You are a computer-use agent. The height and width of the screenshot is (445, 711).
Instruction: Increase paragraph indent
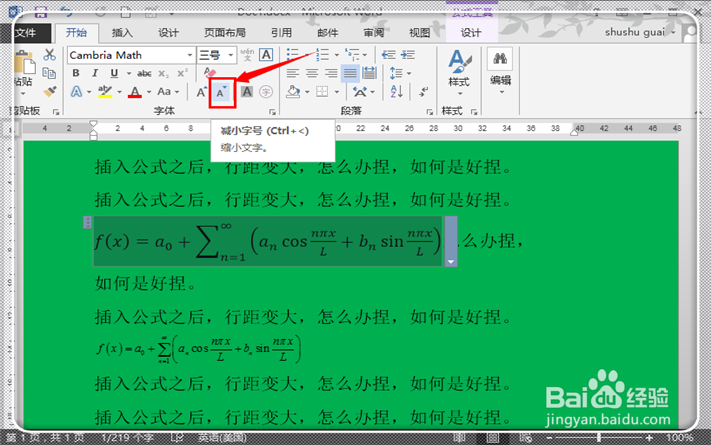point(408,55)
